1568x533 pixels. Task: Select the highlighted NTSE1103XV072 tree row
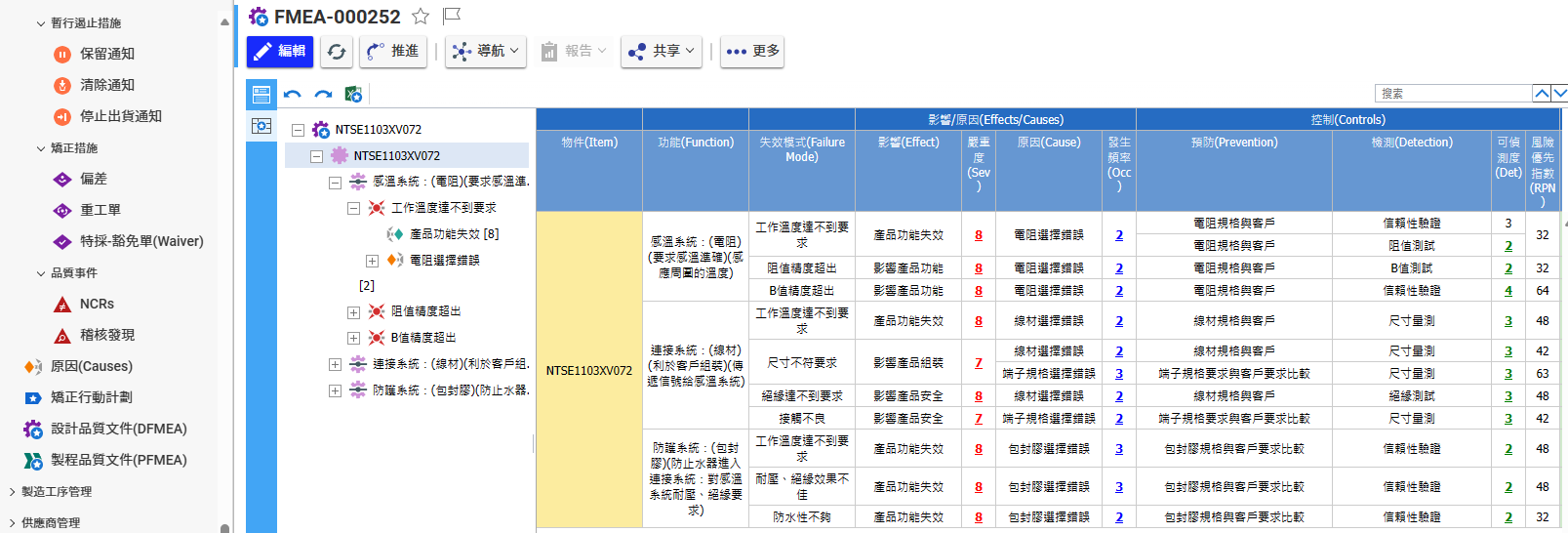(407, 156)
